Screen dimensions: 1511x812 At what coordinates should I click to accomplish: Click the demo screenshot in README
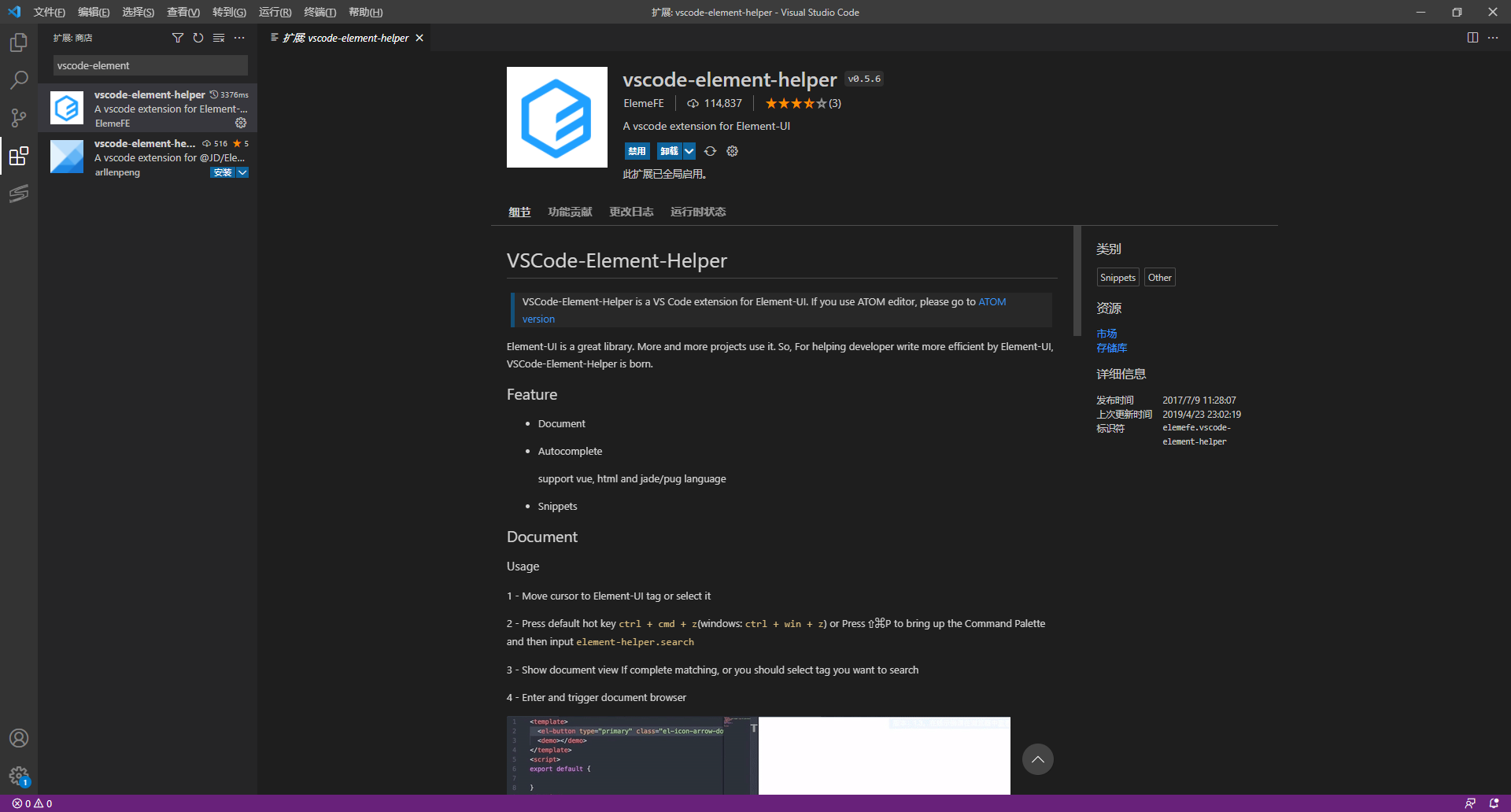[x=759, y=755]
